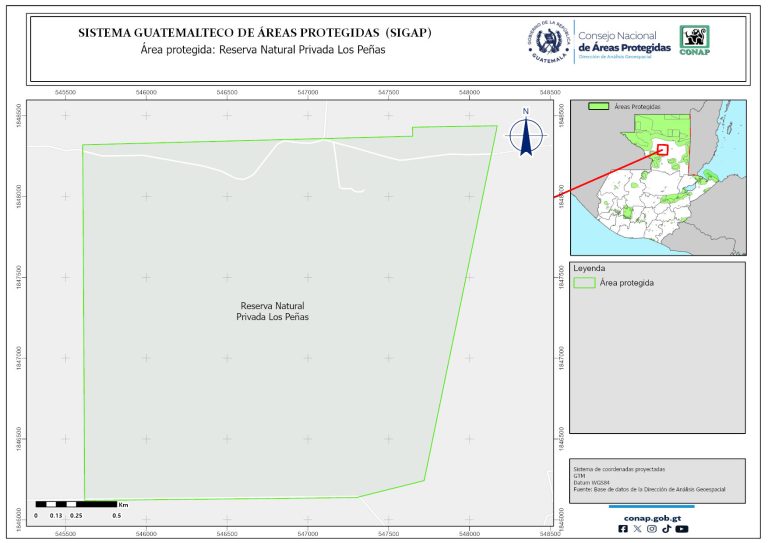Open the X (Twitter) icon

pyautogui.click(x=638, y=529)
